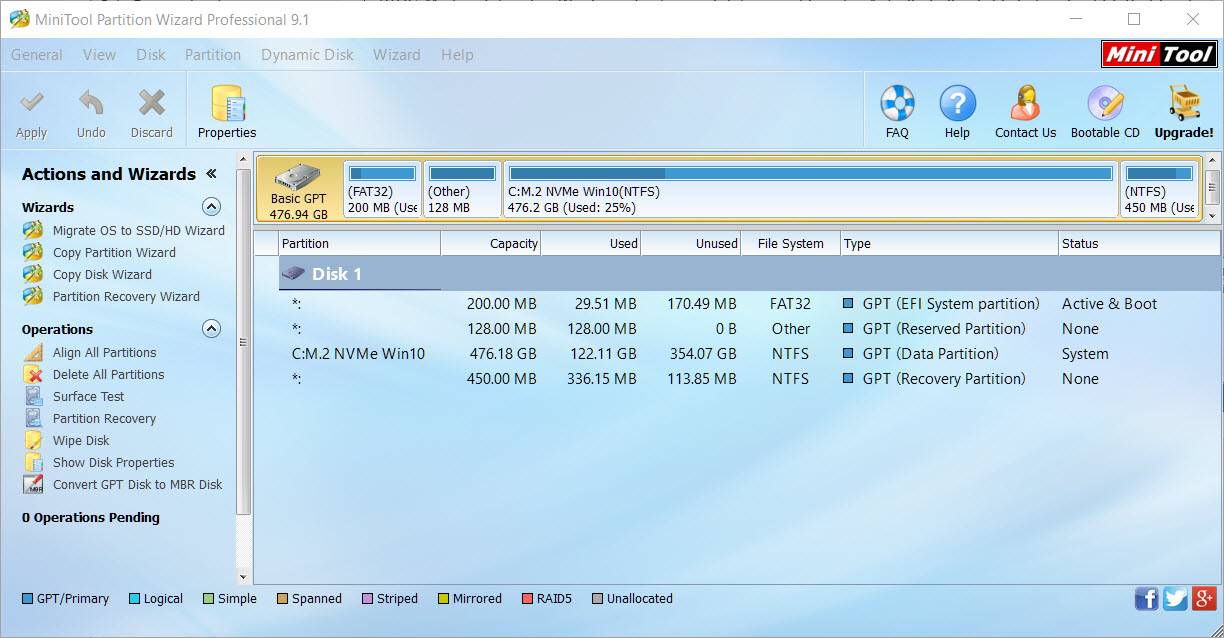Collapse the Wizards section
The height and width of the screenshot is (638, 1224).
pyautogui.click(x=211, y=207)
